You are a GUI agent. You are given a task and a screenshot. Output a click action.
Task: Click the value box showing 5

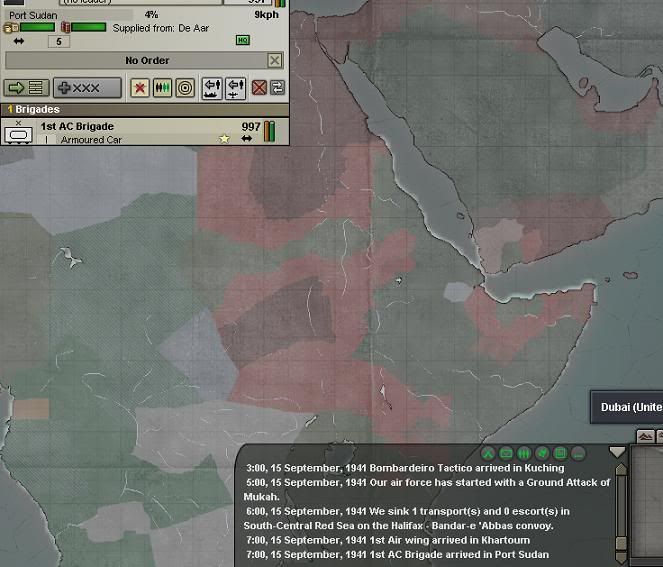(59, 41)
